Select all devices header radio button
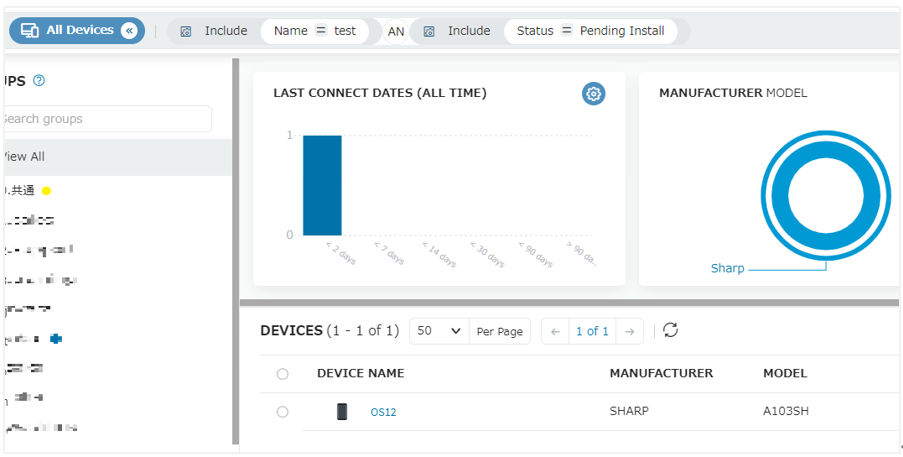Viewport: 903px width, 457px height. pyautogui.click(x=282, y=374)
